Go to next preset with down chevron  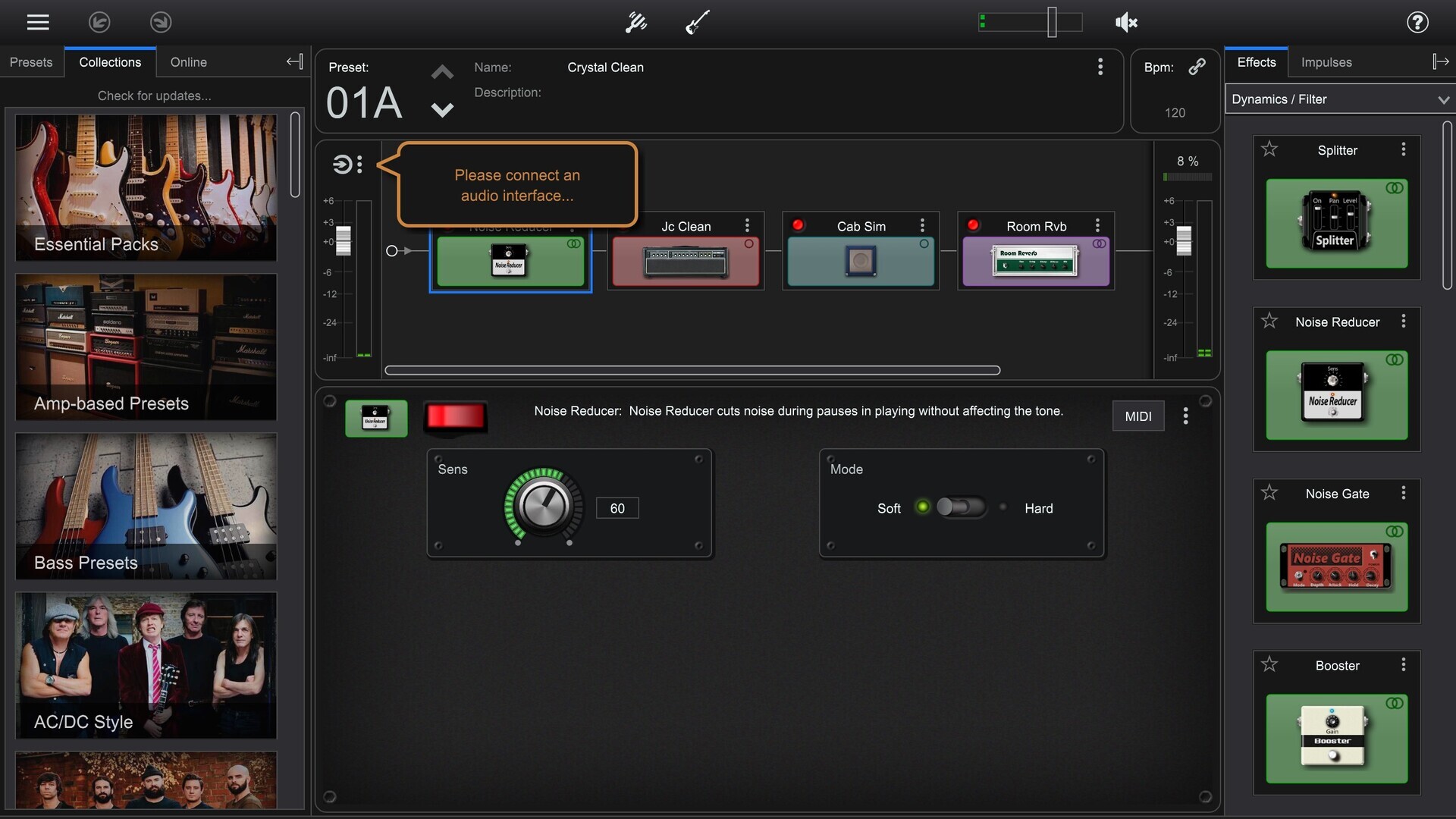[x=442, y=110]
